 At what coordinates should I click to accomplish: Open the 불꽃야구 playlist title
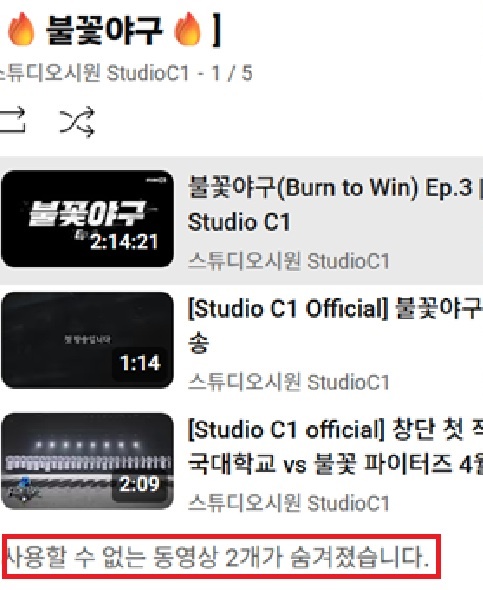click(x=104, y=30)
